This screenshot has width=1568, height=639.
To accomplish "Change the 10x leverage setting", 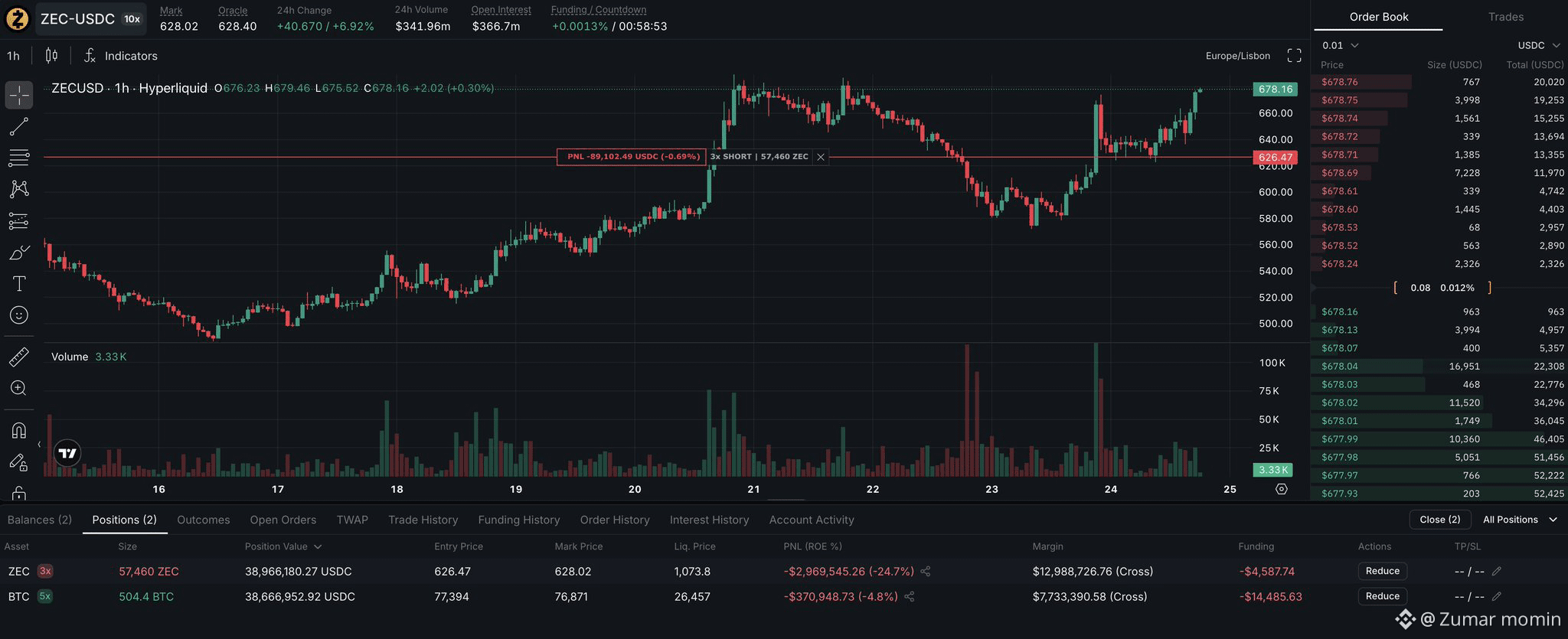I will (132, 19).
